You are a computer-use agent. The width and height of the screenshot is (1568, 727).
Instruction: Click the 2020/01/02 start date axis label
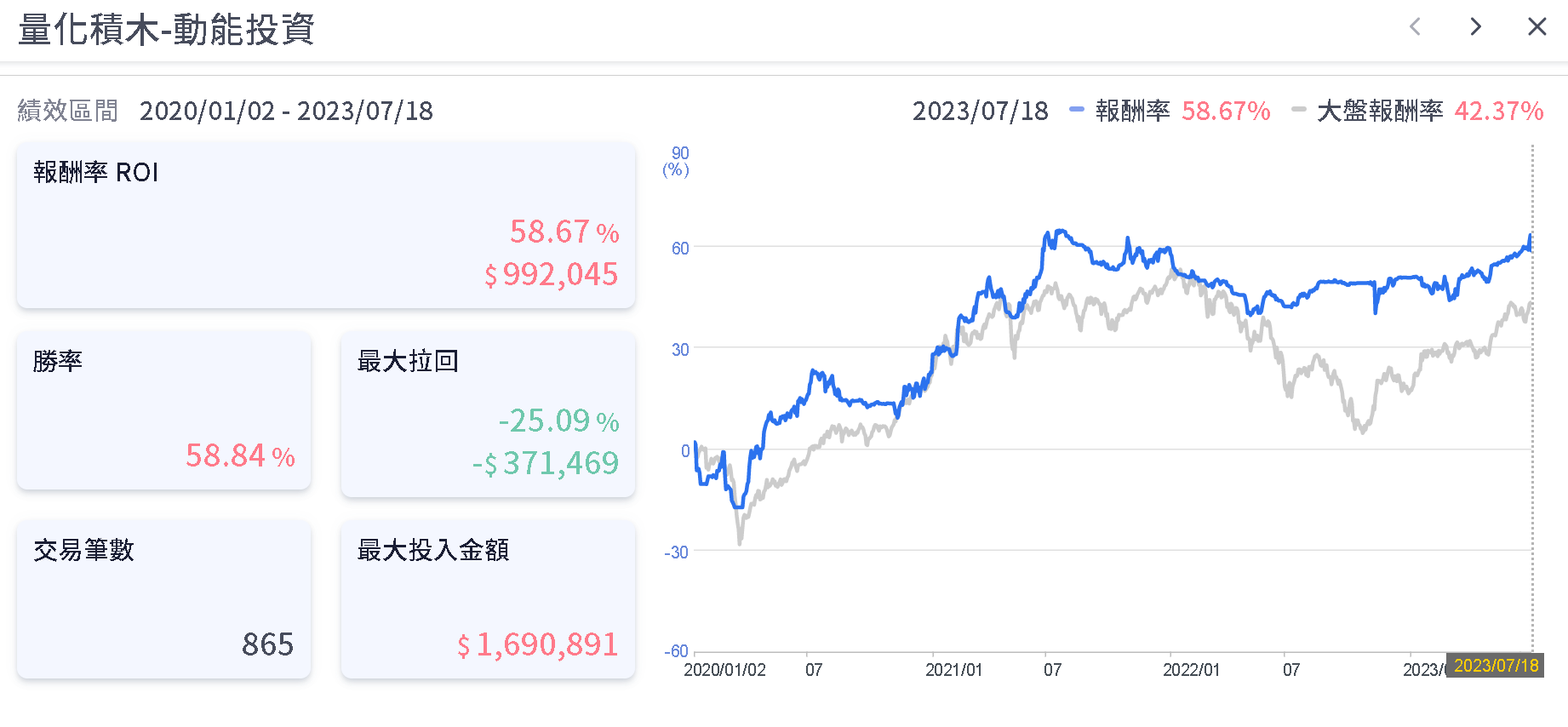pyautogui.click(x=724, y=670)
